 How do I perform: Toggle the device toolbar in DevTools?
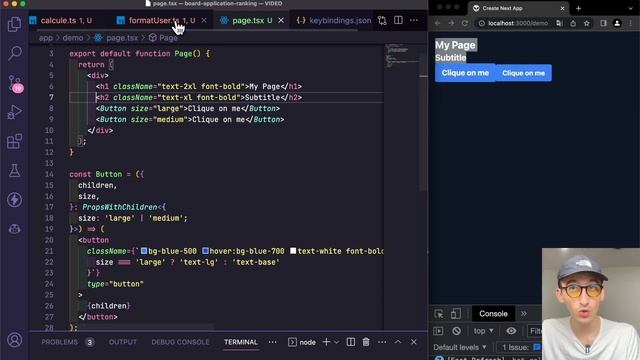coord(456,314)
